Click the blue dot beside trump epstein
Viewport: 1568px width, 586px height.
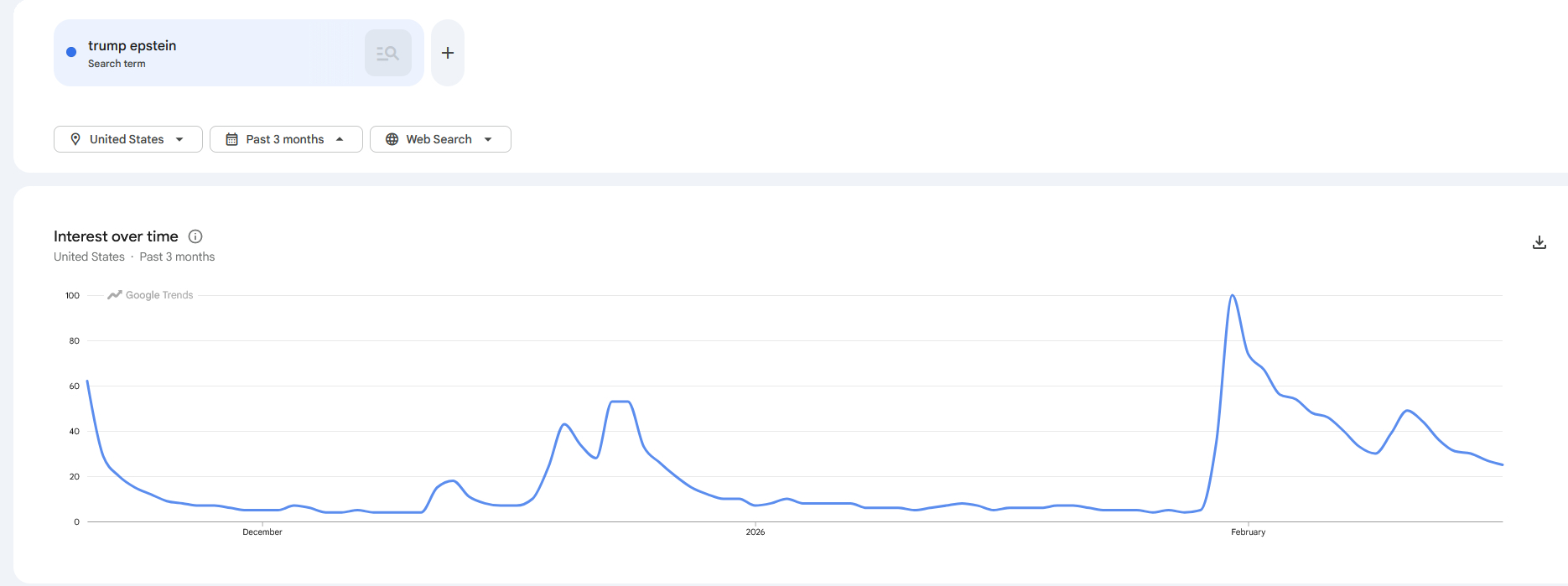pyautogui.click(x=71, y=52)
